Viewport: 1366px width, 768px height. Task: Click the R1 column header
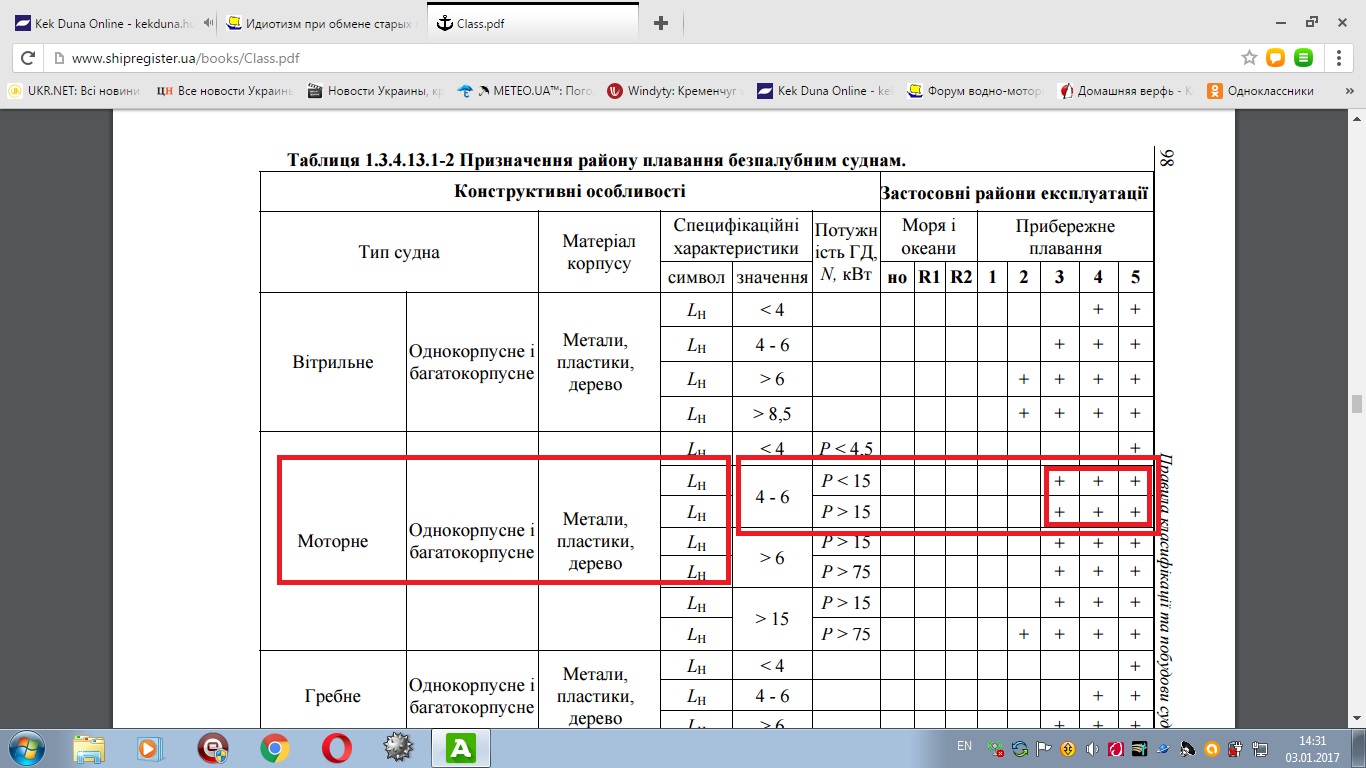coord(929,277)
